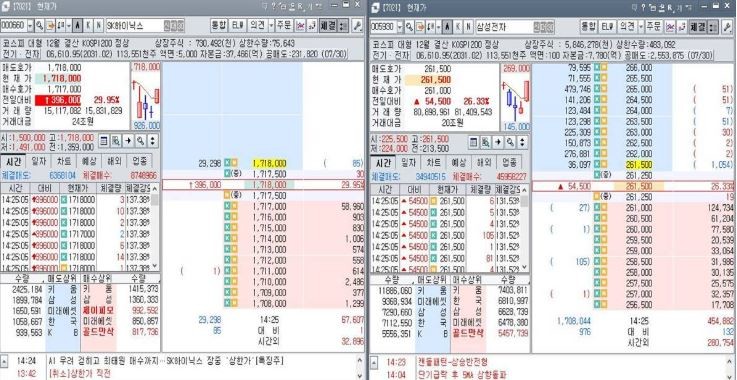
Task: Switch to the 차트 tab in SK하이닉스 window
Action: (64, 161)
